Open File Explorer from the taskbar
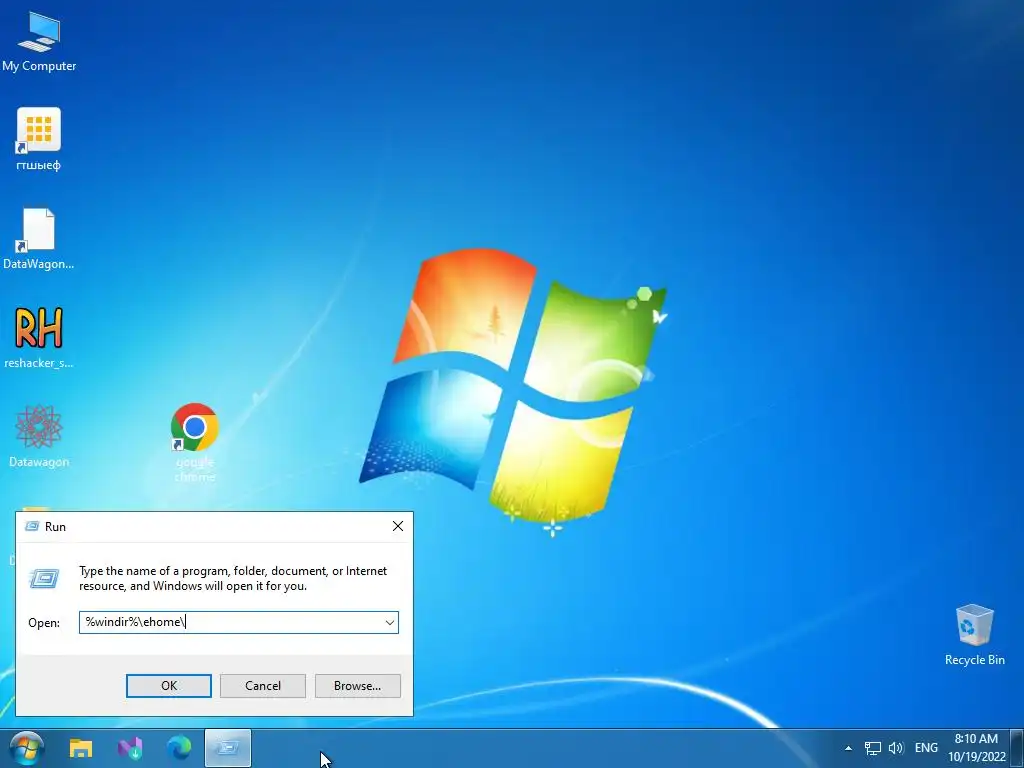The width and height of the screenshot is (1024, 768). tap(81, 748)
